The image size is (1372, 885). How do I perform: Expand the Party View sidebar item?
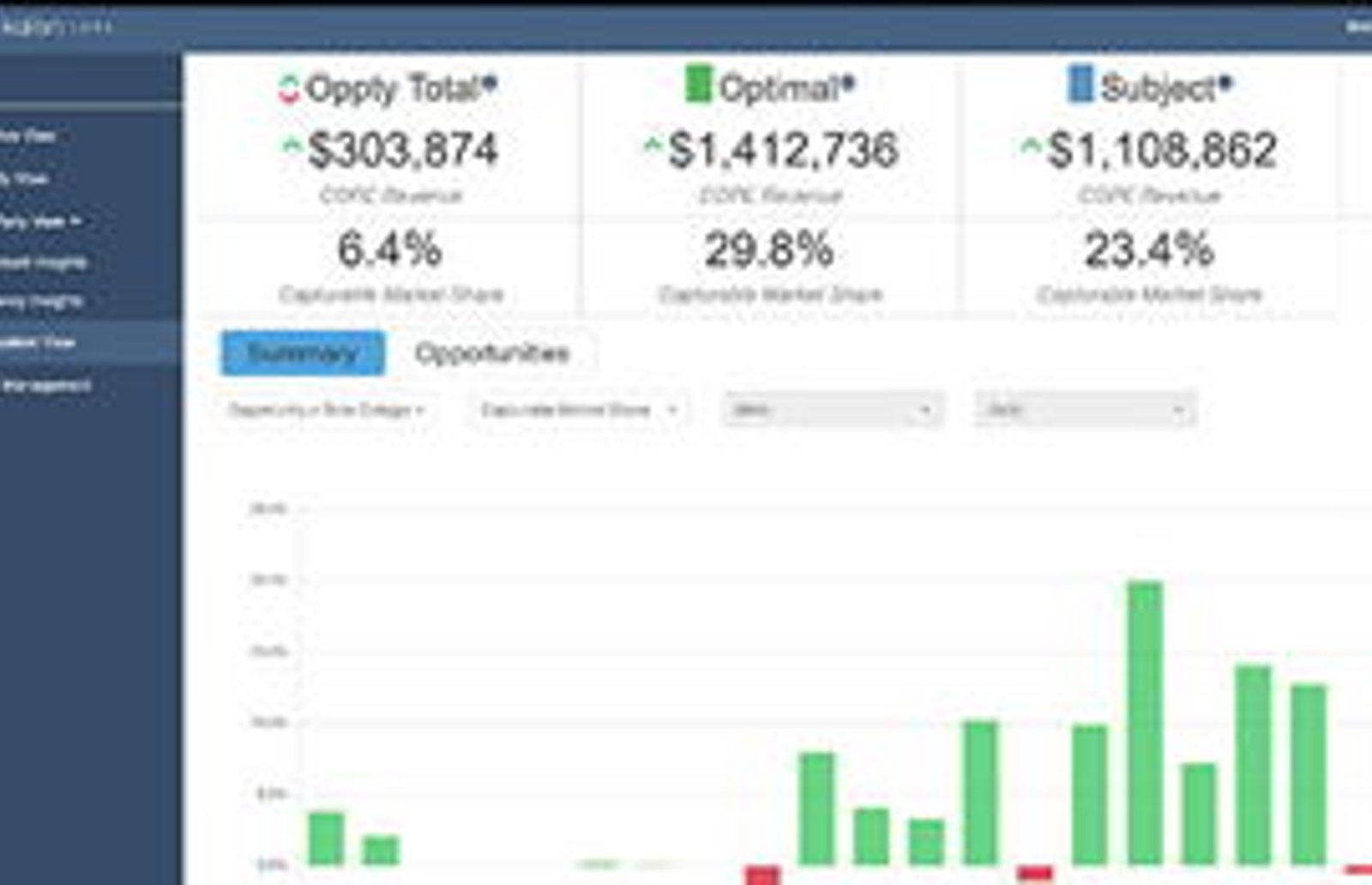coord(40,221)
